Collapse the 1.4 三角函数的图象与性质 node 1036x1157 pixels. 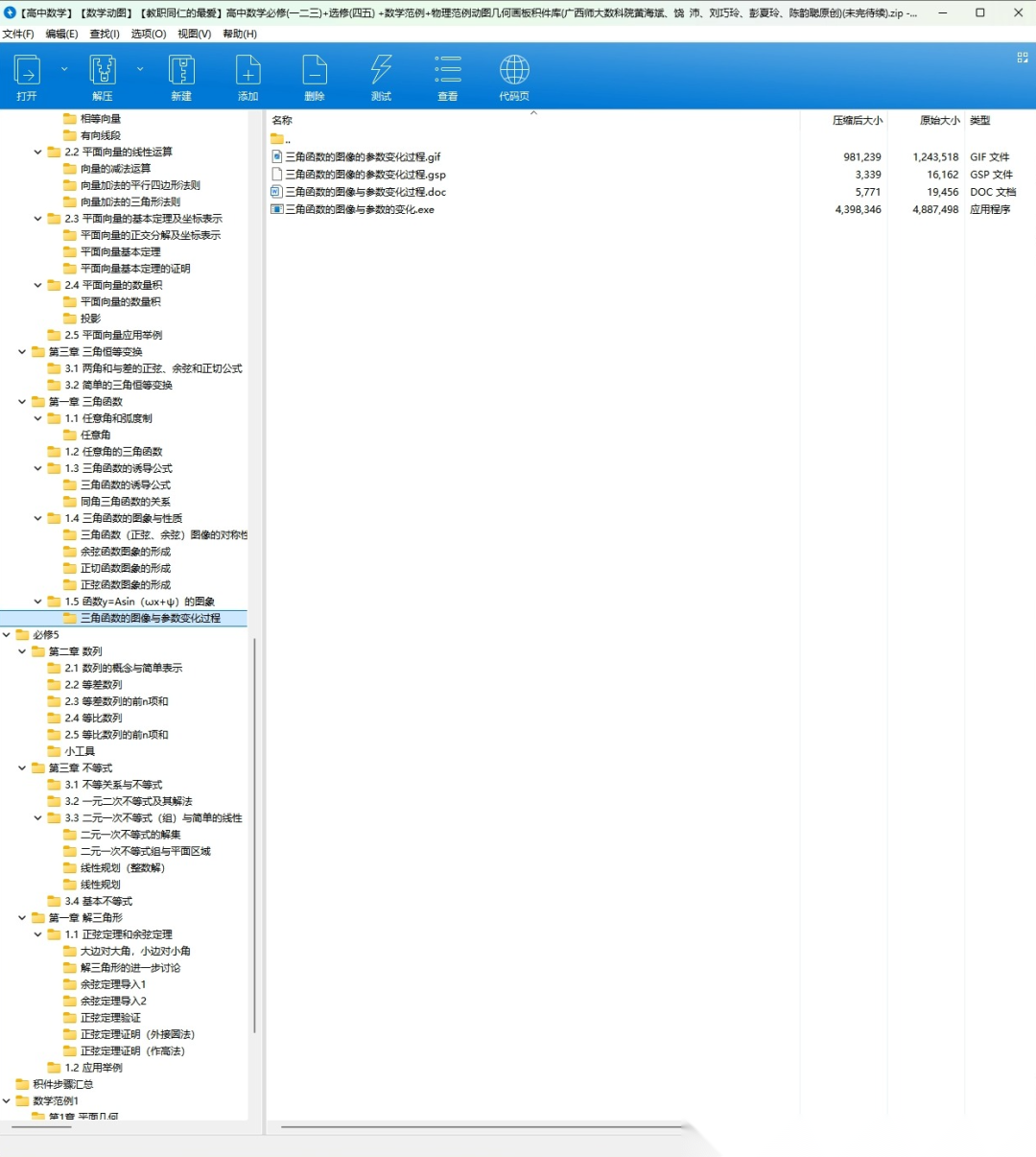pyautogui.click(x=38, y=518)
